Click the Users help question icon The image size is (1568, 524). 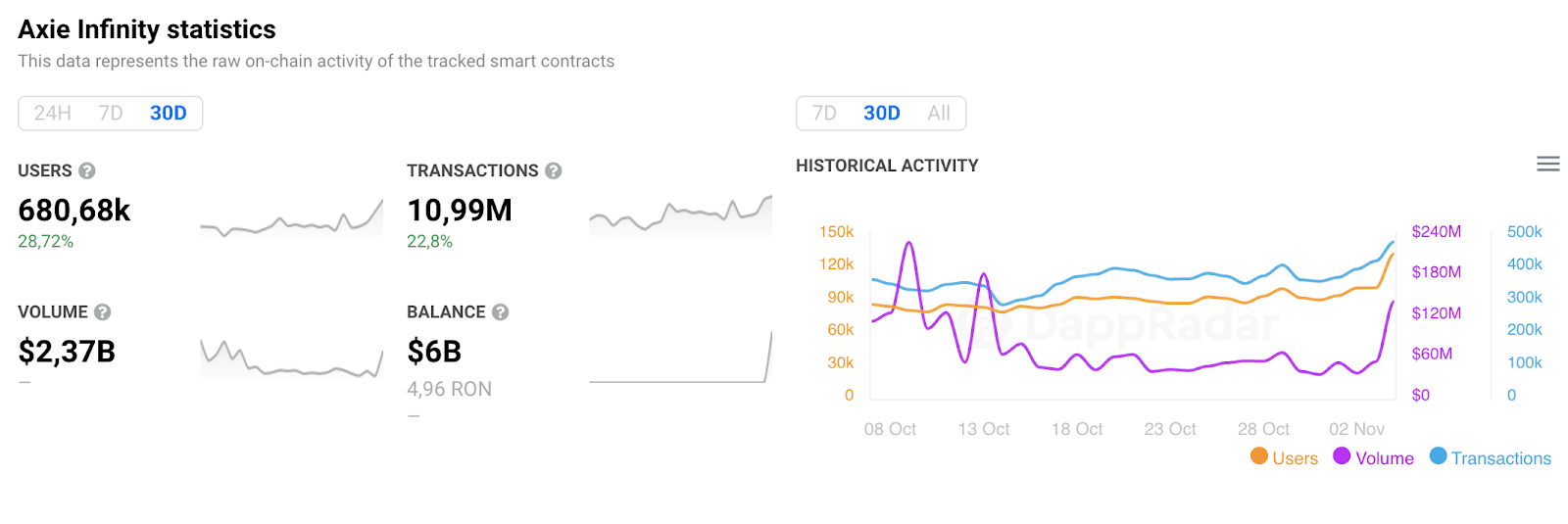tap(87, 170)
